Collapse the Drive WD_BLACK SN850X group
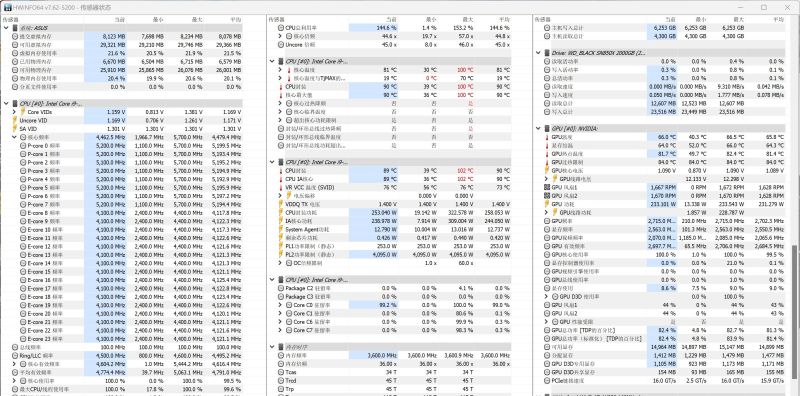800x396 pixels. coord(539,53)
